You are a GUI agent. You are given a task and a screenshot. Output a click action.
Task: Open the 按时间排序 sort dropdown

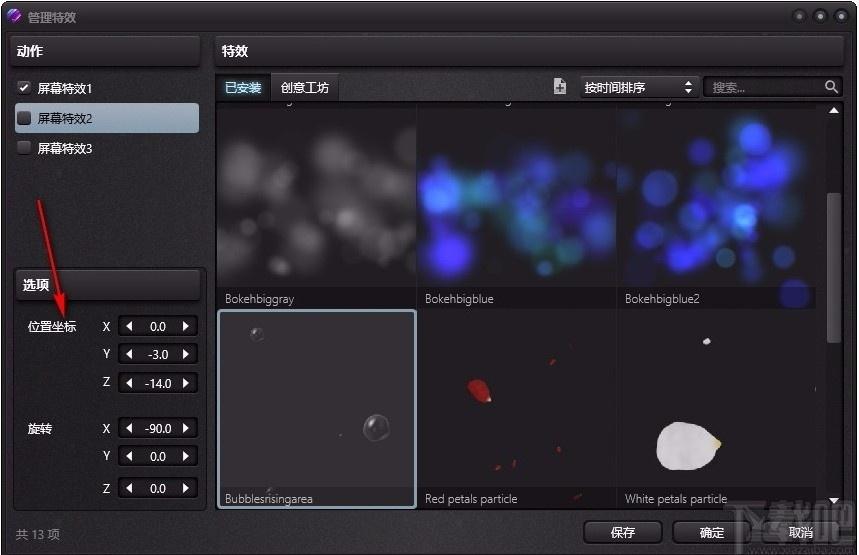click(x=639, y=87)
